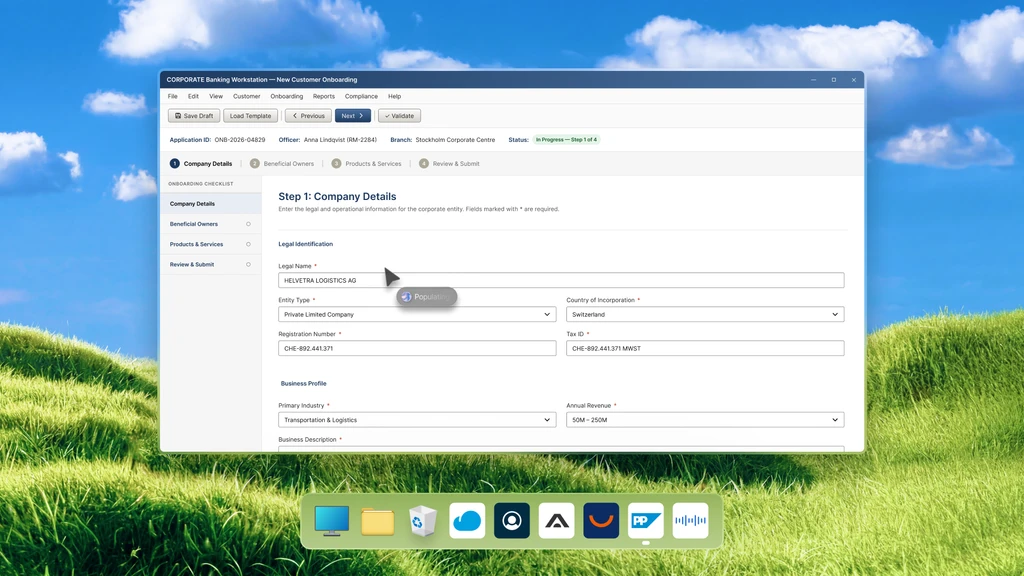The image size is (1024, 576).
Task: Click the Legal Name input field
Action: click(561, 280)
